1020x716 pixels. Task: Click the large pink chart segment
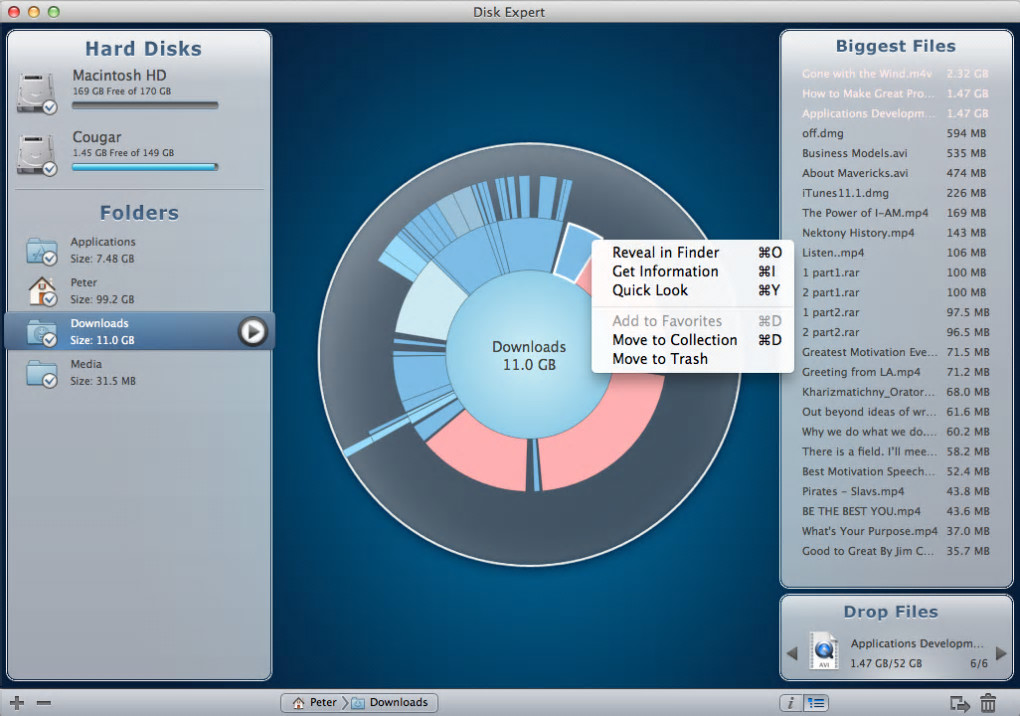point(611,436)
